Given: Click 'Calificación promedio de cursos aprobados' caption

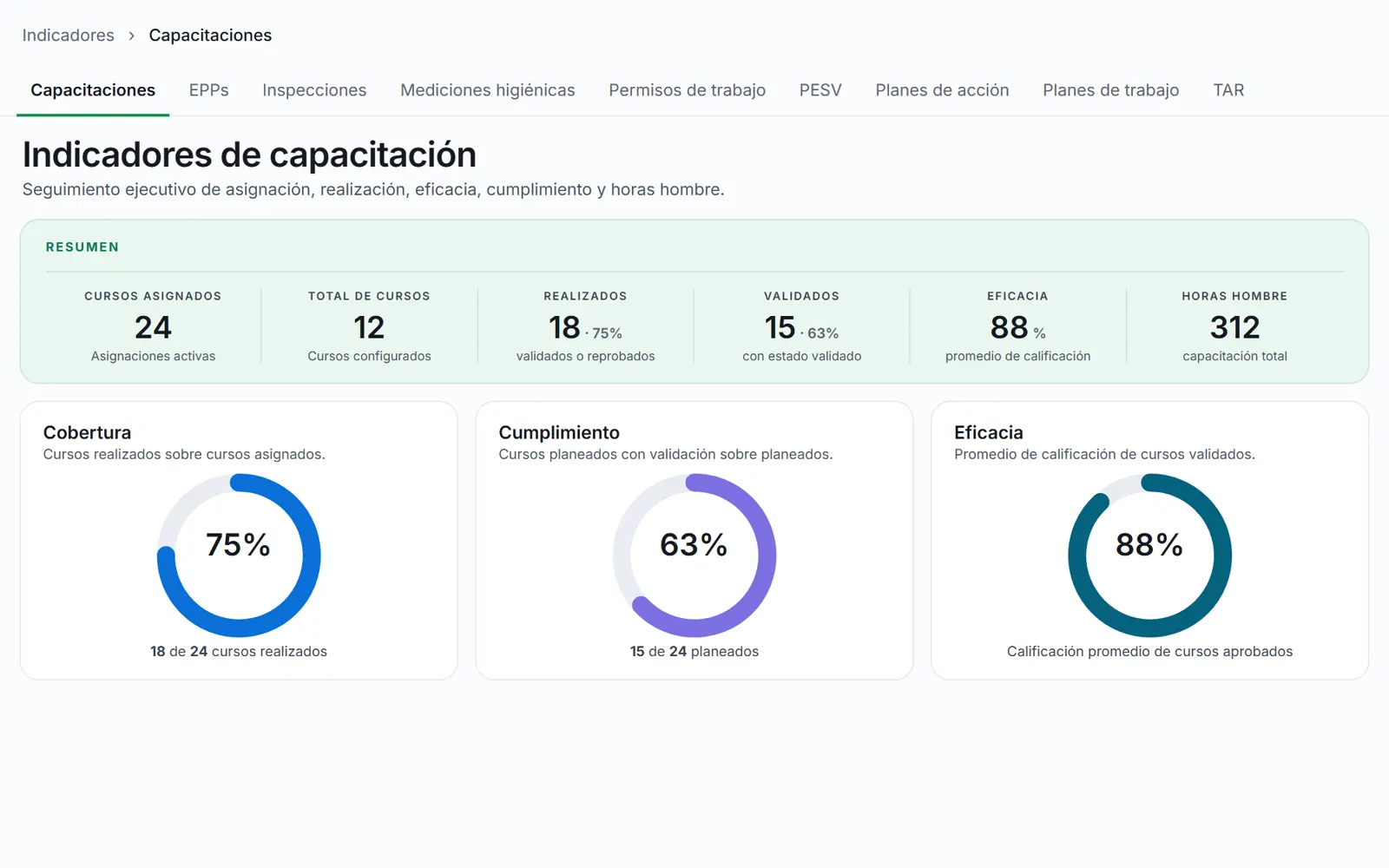Looking at the screenshot, I should 1150,651.
